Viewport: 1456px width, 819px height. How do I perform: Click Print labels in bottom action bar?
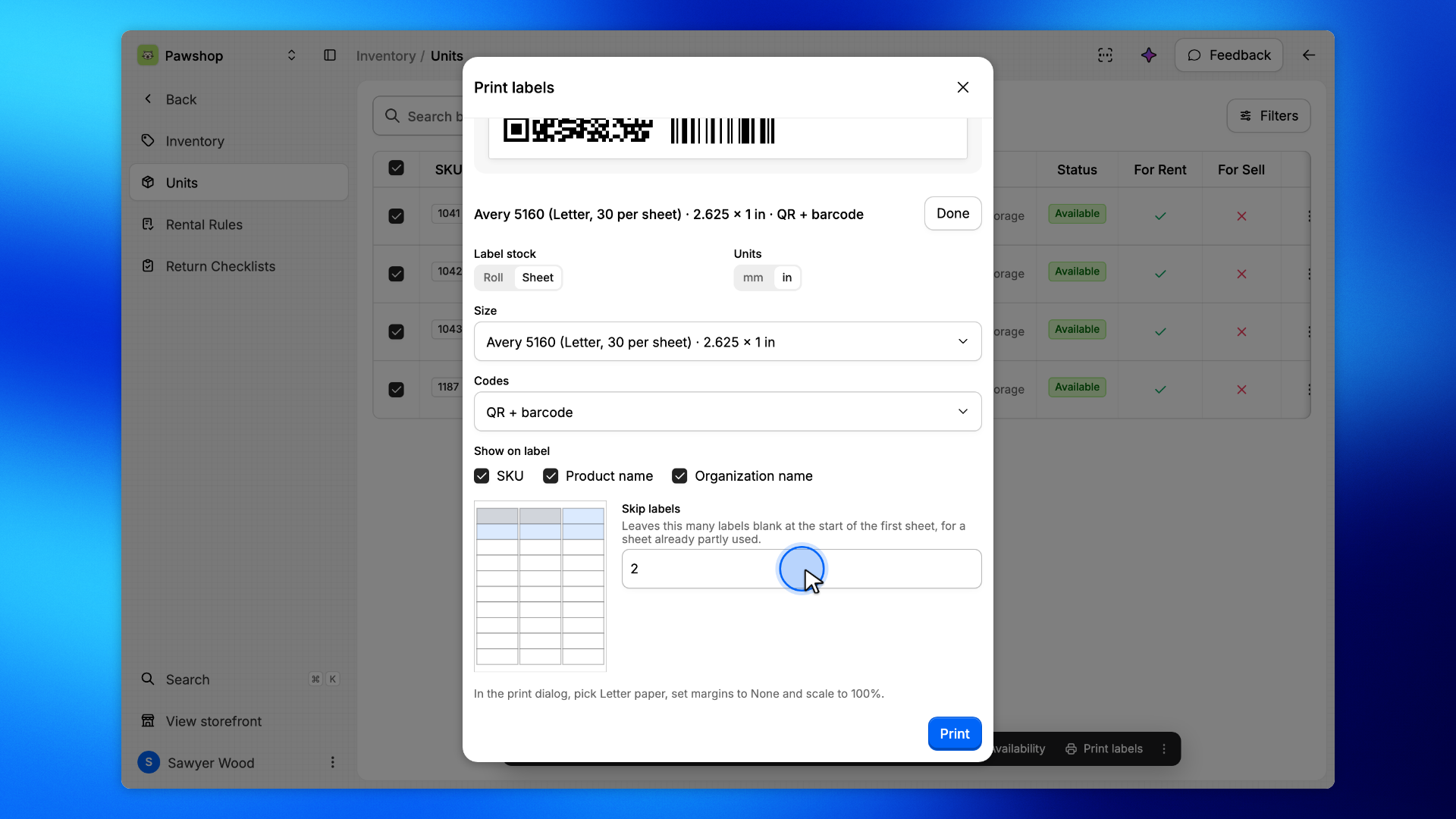pyautogui.click(x=1104, y=749)
